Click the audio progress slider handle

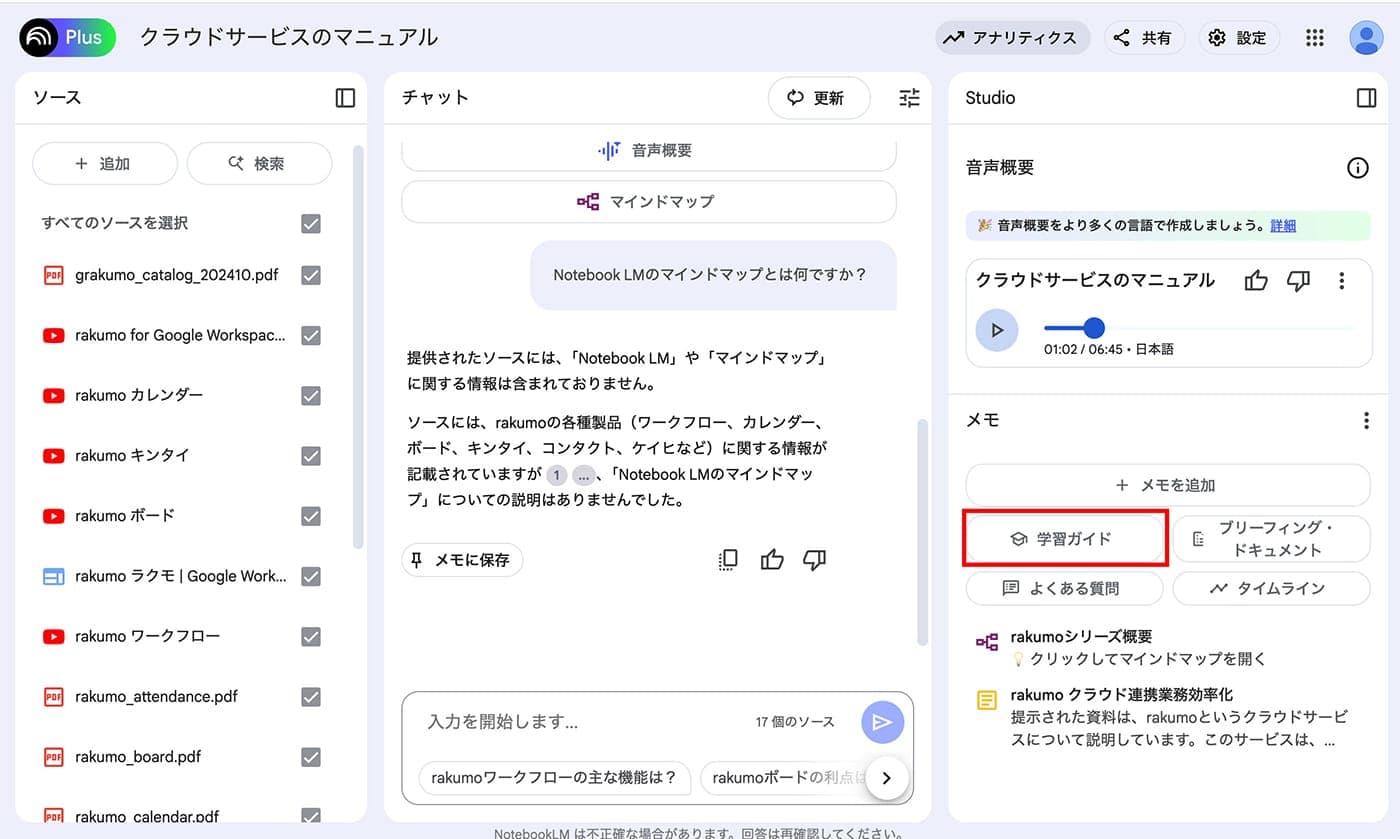[x=1094, y=328]
